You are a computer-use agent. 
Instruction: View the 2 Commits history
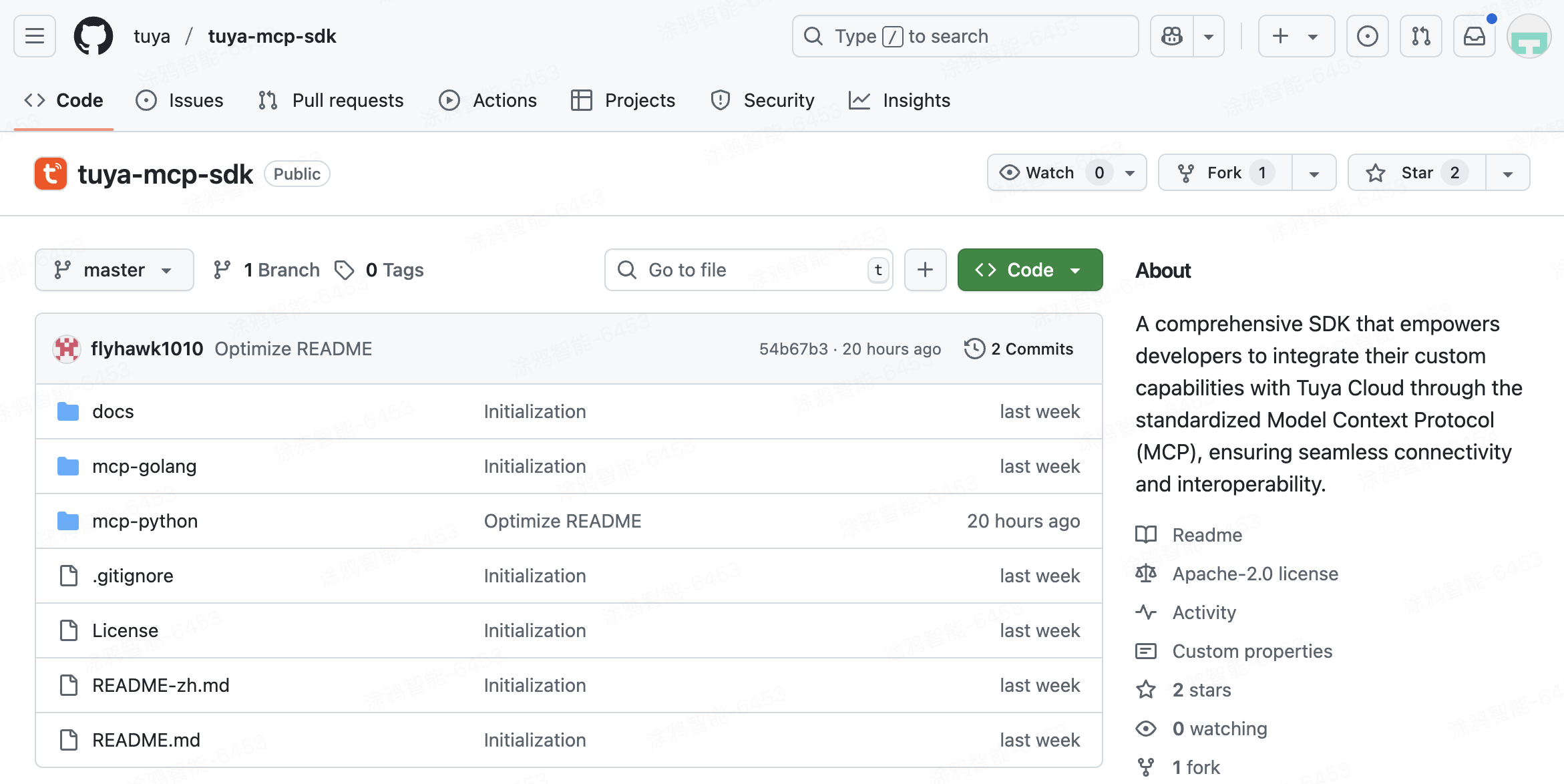coord(1019,349)
